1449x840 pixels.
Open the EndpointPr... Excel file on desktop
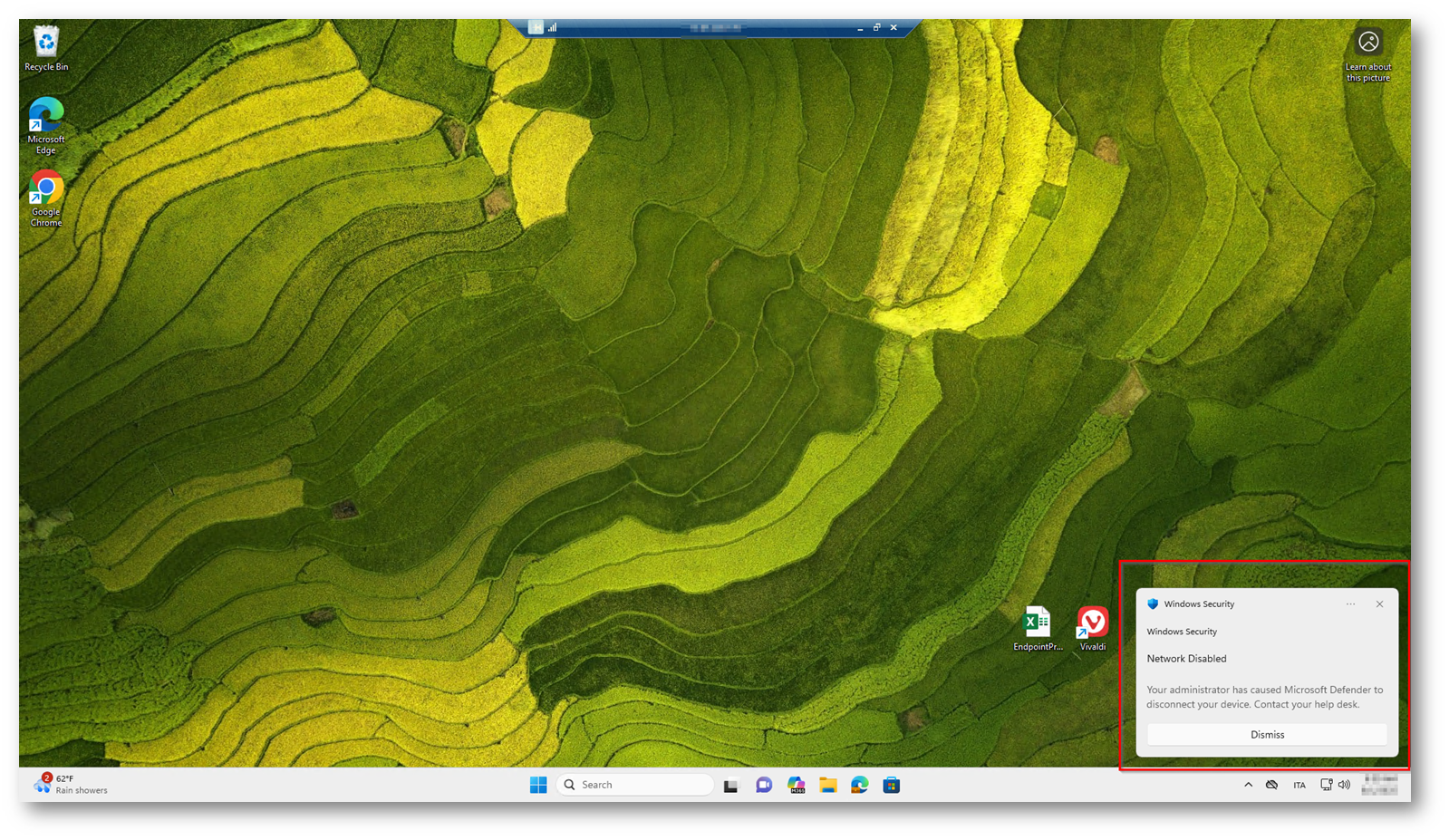click(x=1036, y=623)
